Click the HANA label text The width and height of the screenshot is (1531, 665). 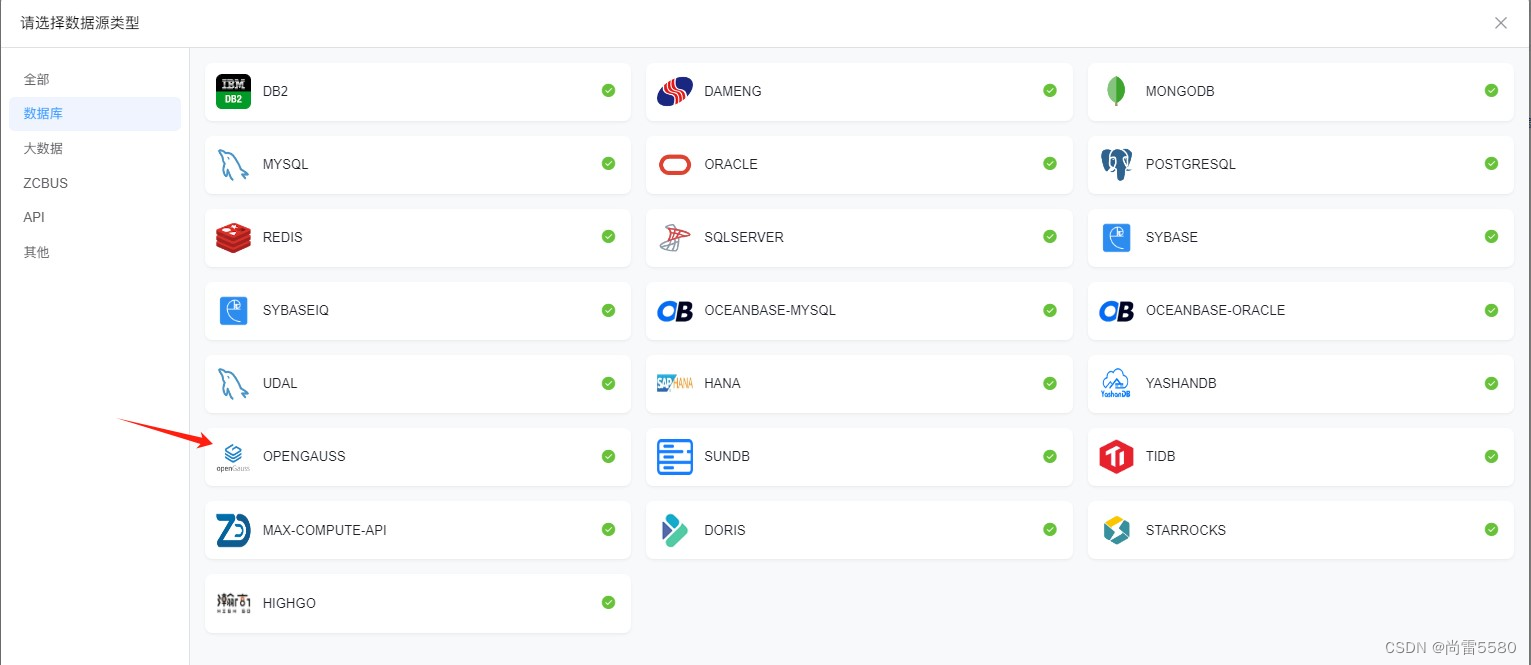[x=722, y=383]
